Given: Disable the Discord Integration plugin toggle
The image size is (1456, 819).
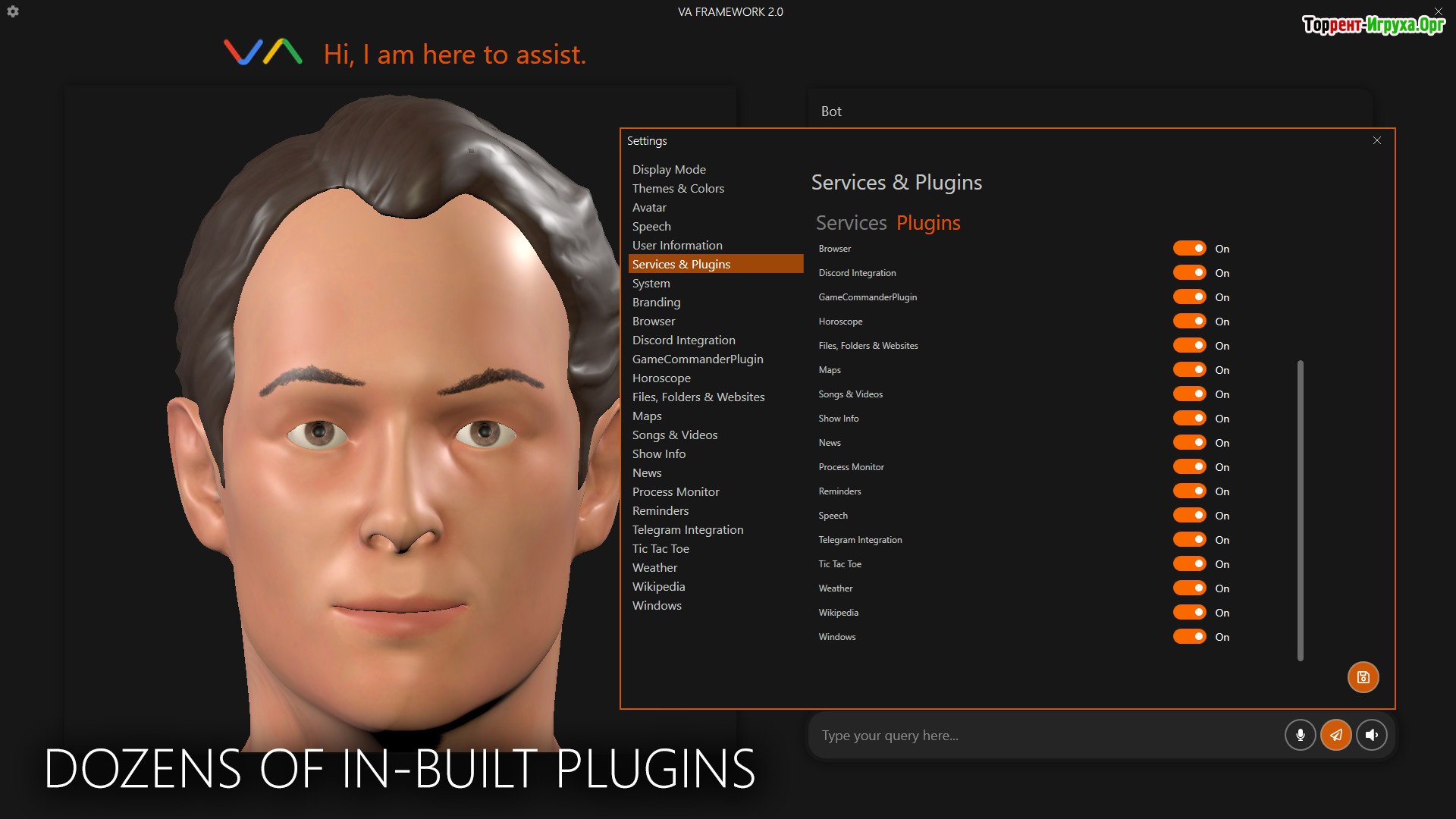Looking at the screenshot, I should (1189, 273).
